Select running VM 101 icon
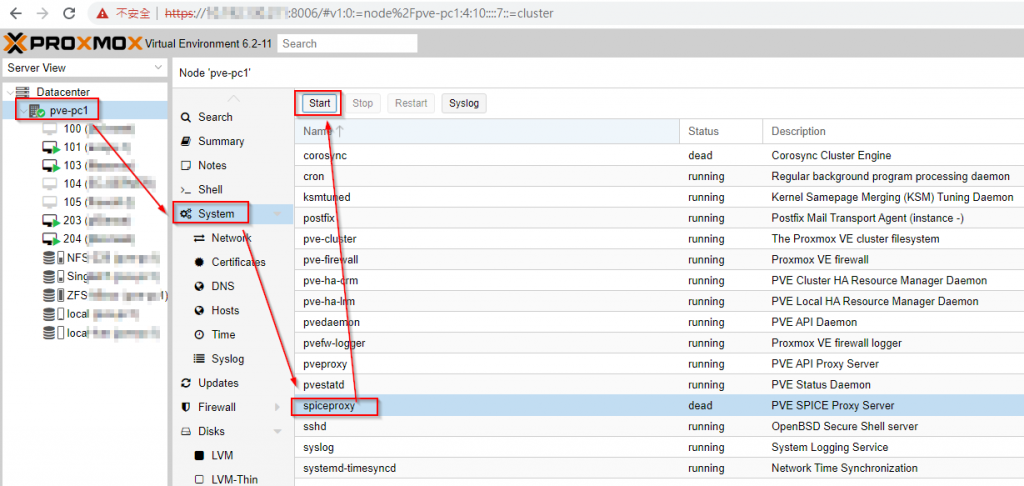Image resolution: width=1024 pixels, height=486 pixels. 50,147
